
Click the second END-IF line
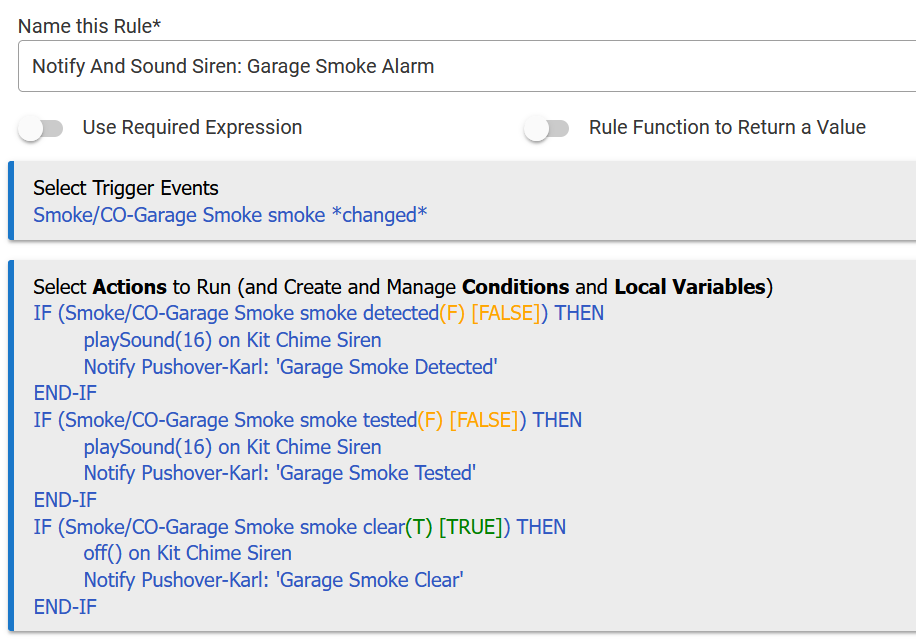tap(65, 500)
